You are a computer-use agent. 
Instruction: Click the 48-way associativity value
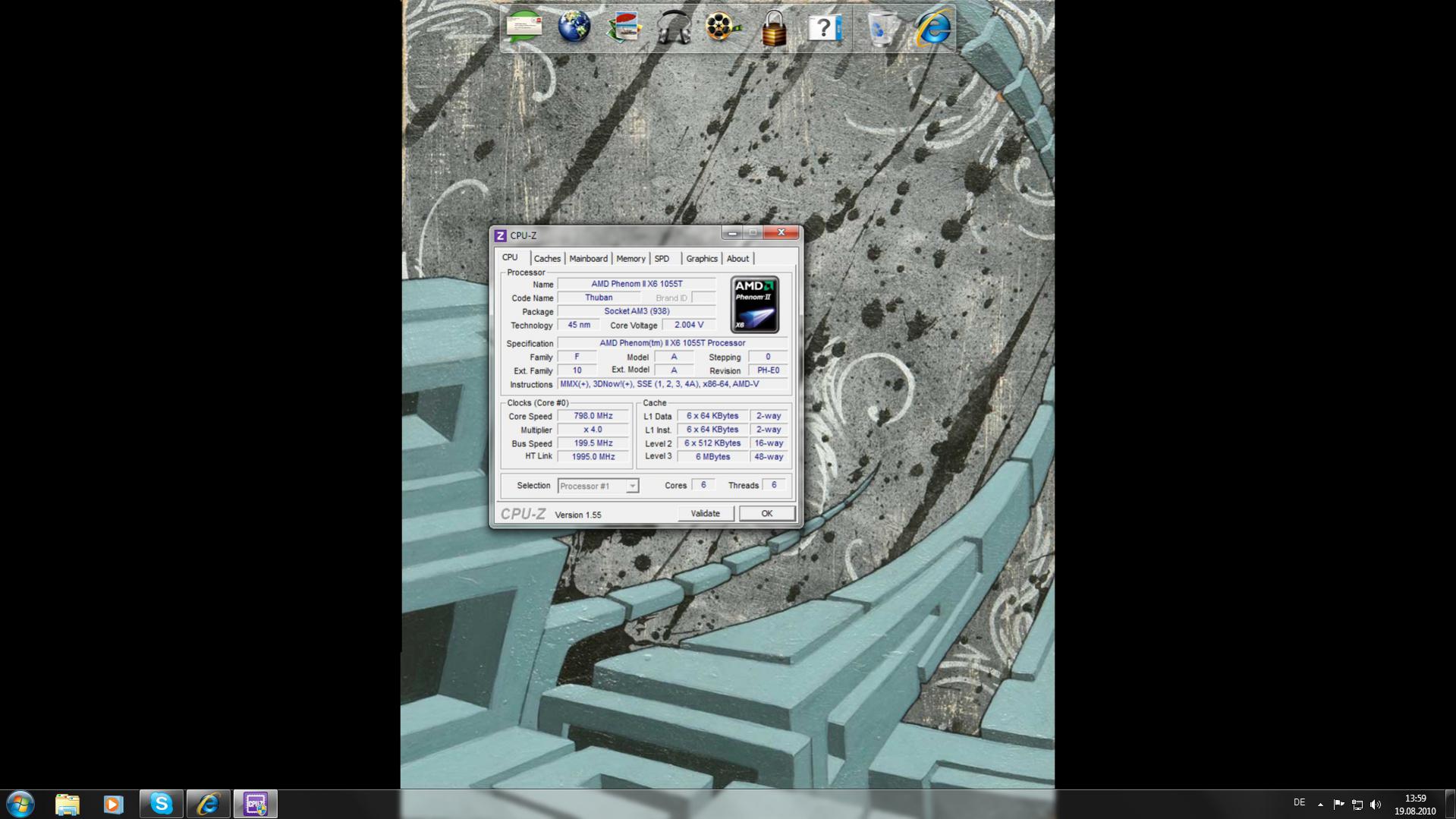coord(769,457)
